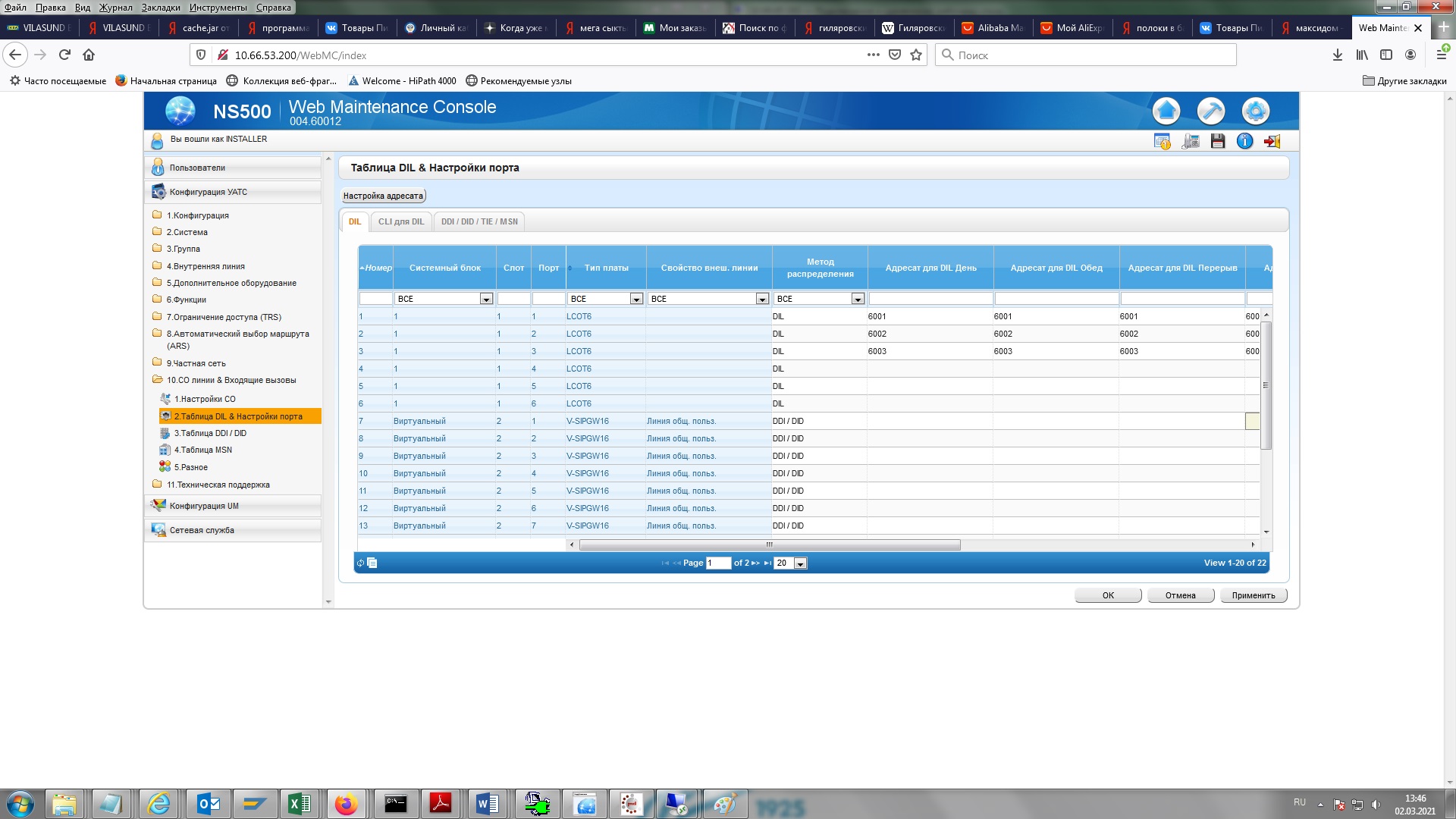Expand the 3.Группа folder

coord(184,249)
